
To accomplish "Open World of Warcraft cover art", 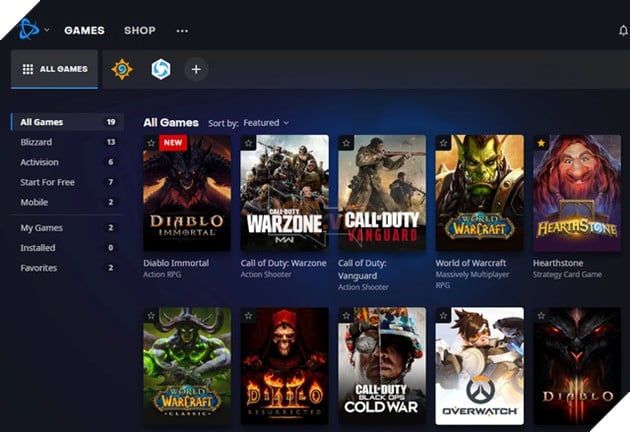I will coord(480,193).
